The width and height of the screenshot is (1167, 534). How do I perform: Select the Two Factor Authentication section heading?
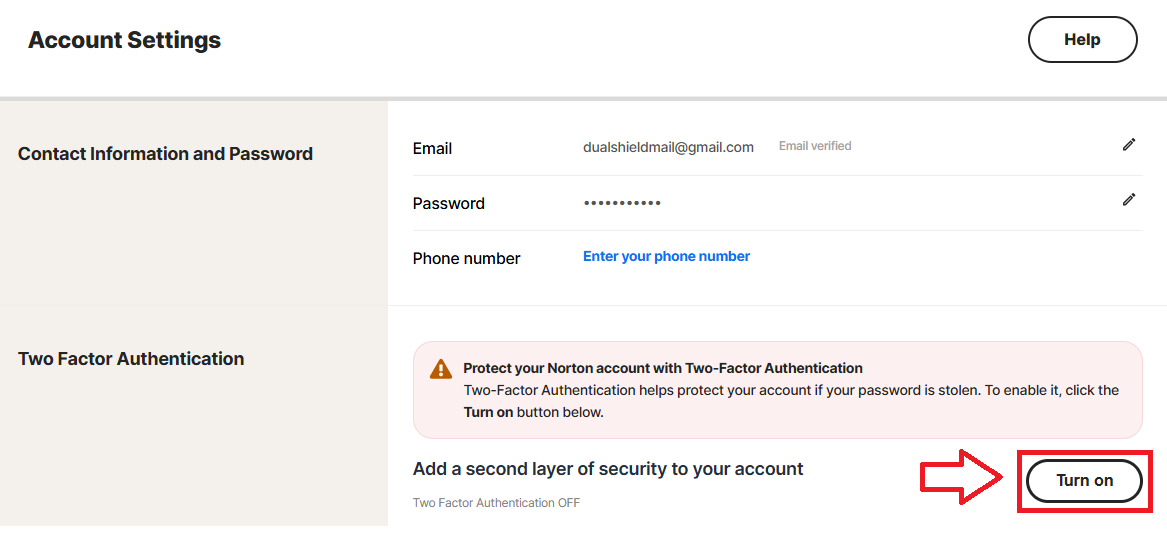tap(131, 359)
